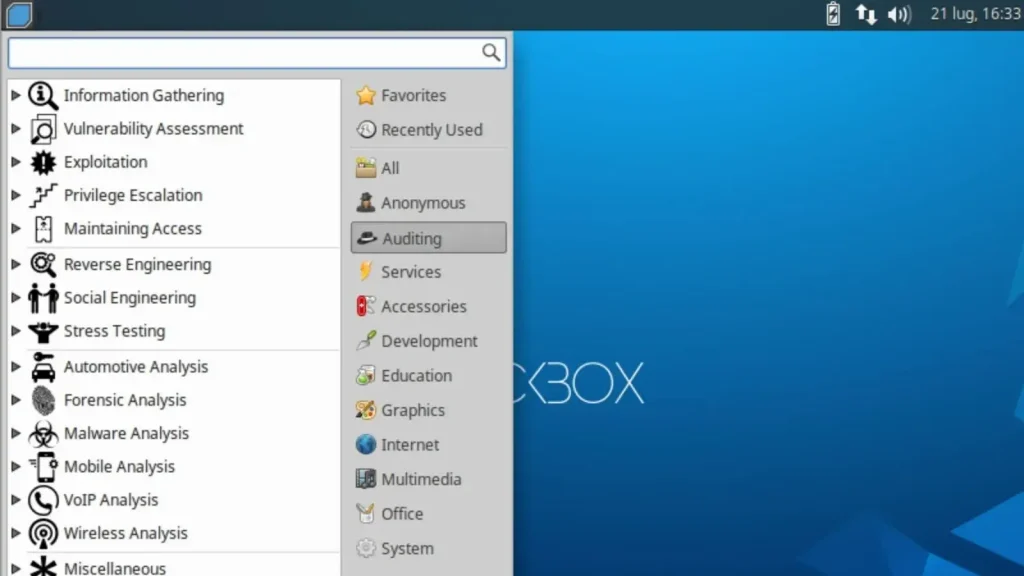Expand the Social Engineering submenu arrow
The width and height of the screenshot is (1024, 576).
point(16,298)
